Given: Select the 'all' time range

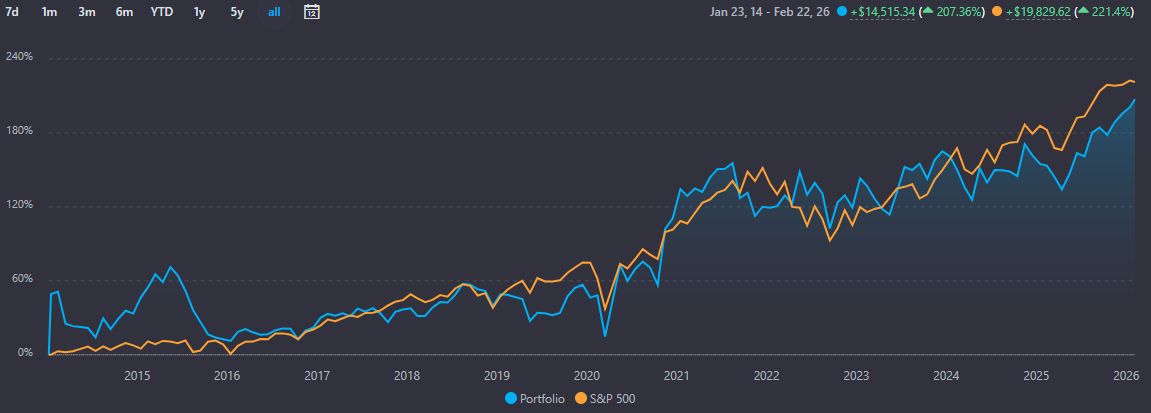Looking at the screenshot, I should pos(274,12).
